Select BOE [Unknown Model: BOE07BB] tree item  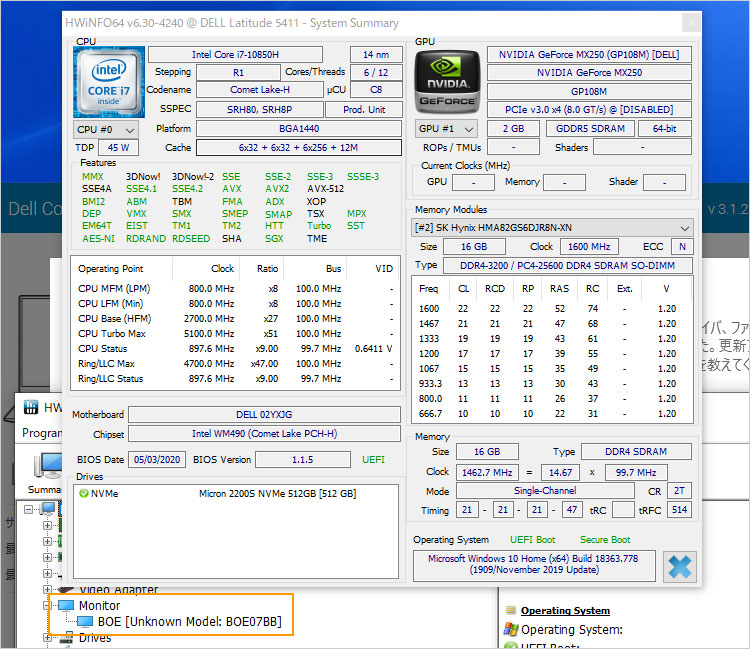189,621
